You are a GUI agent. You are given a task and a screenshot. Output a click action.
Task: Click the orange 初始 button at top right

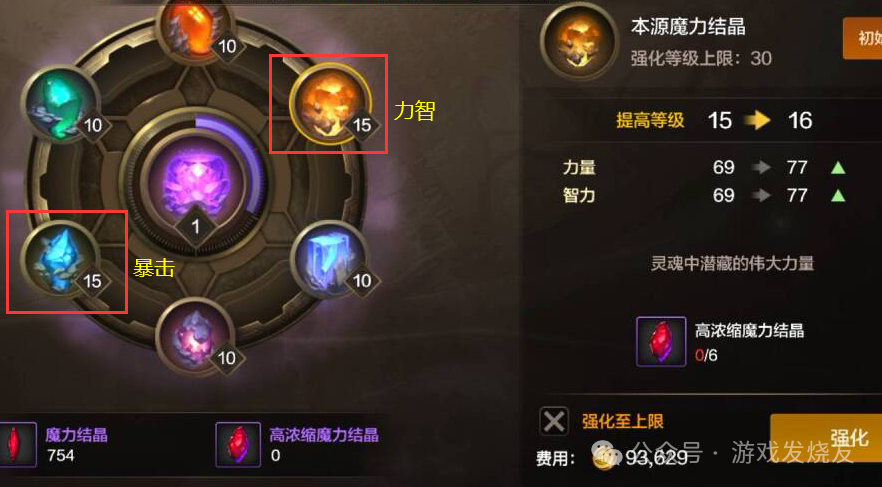click(x=862, y=38)
